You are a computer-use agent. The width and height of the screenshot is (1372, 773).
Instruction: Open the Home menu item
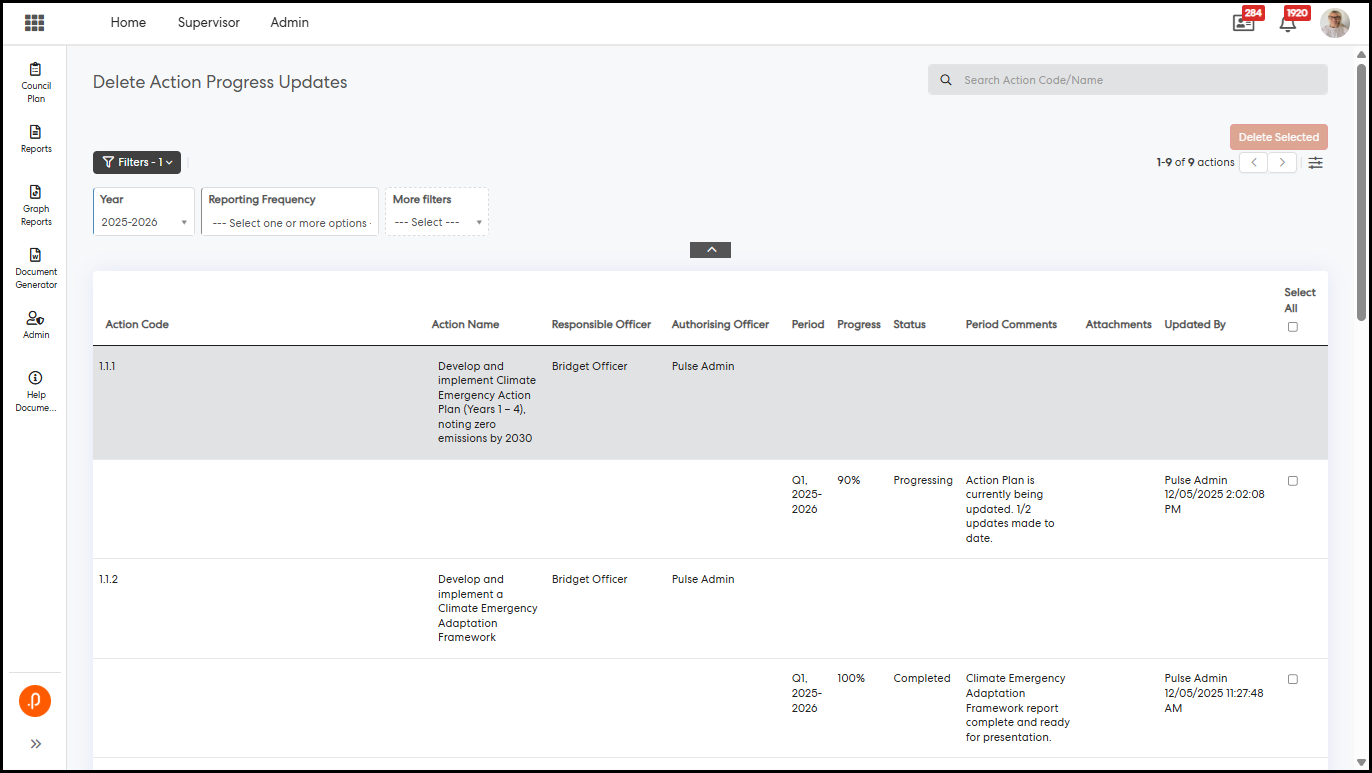(x=128, y=22)
